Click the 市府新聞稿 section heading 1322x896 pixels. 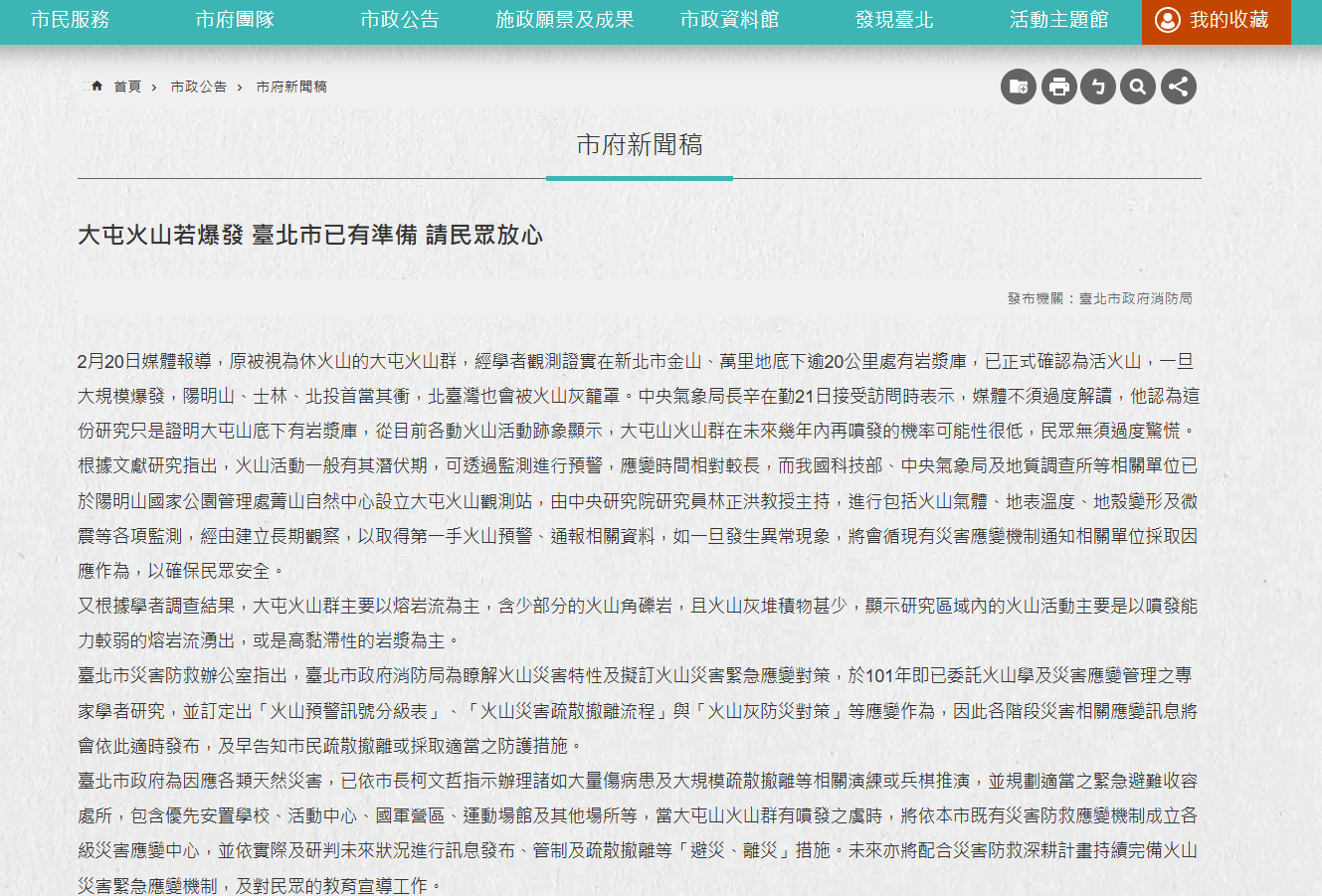pyautogui.click(x=640, y=145)
